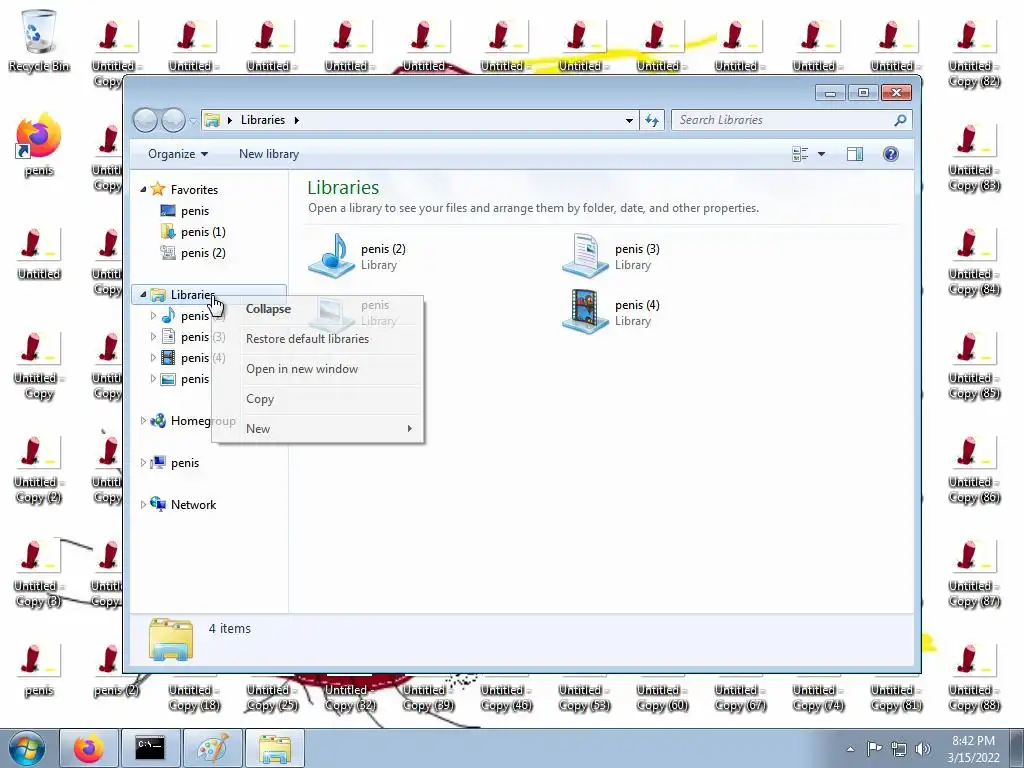Select the desktop file Untitled - Copy (60)
The width and height of the screenshot is (1024, 768).
click(662, 697)
